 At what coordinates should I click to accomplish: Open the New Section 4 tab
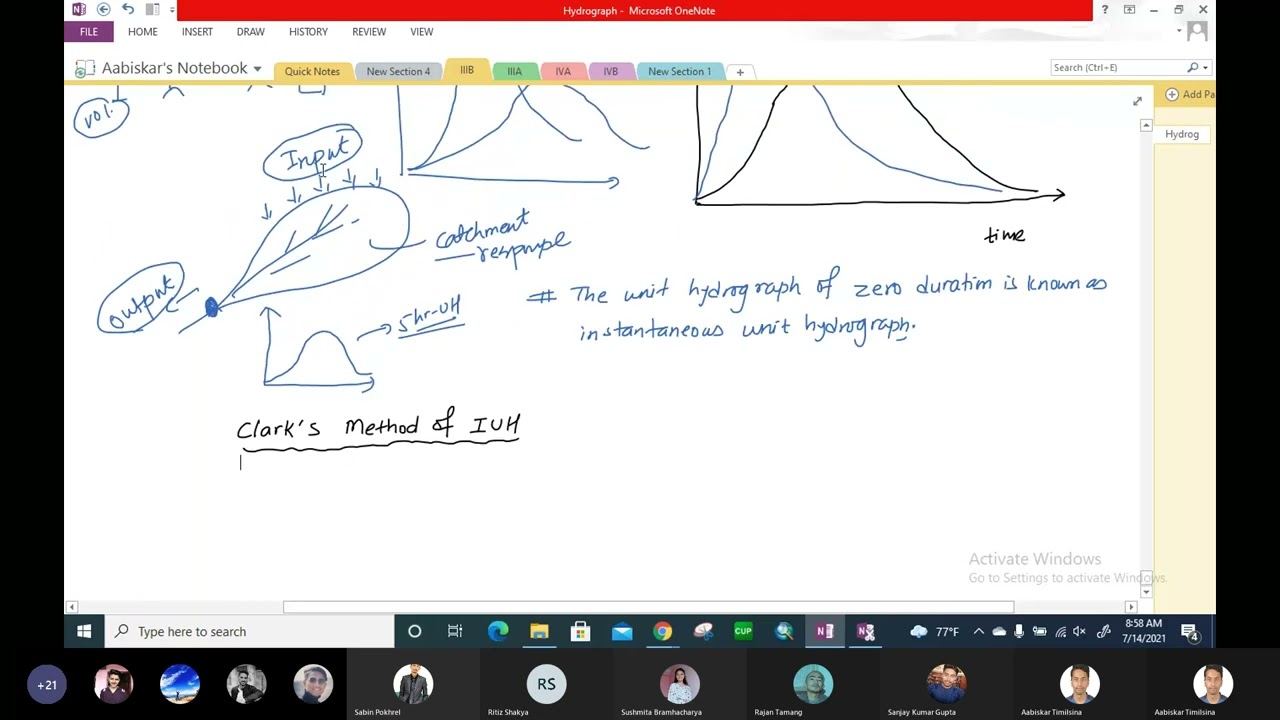[x=398, y=71]
